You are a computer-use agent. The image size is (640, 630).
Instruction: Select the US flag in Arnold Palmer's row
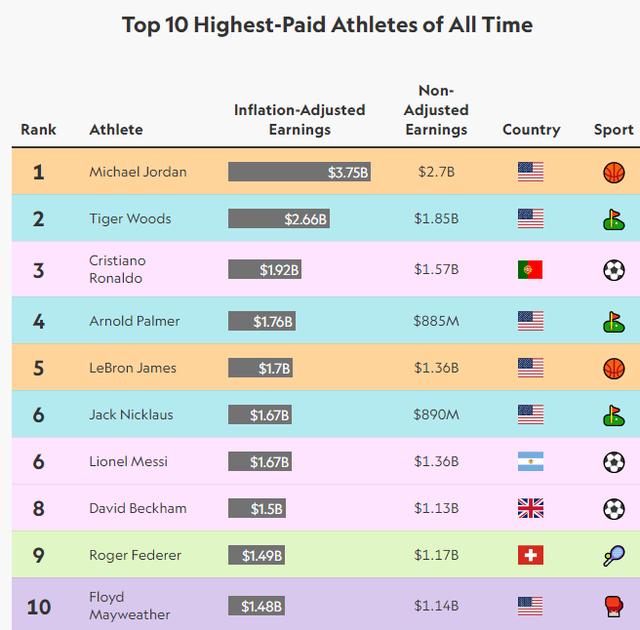pos(530,321)
